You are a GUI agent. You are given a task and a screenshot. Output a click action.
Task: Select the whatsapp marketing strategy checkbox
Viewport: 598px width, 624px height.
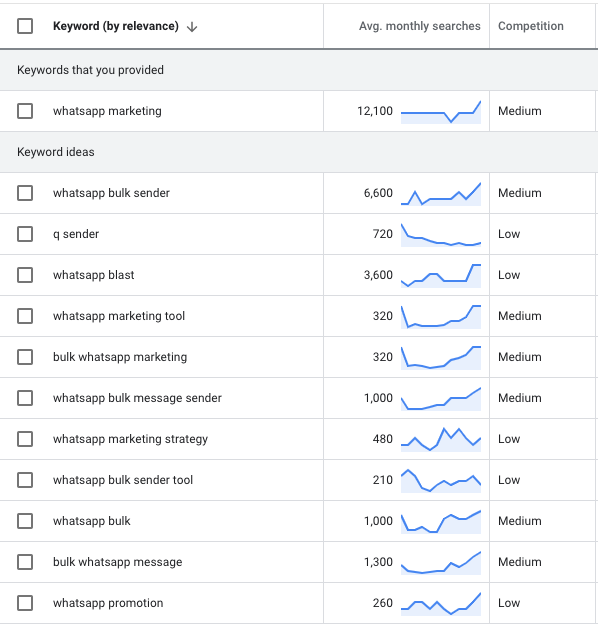click(x=25, y=439)
